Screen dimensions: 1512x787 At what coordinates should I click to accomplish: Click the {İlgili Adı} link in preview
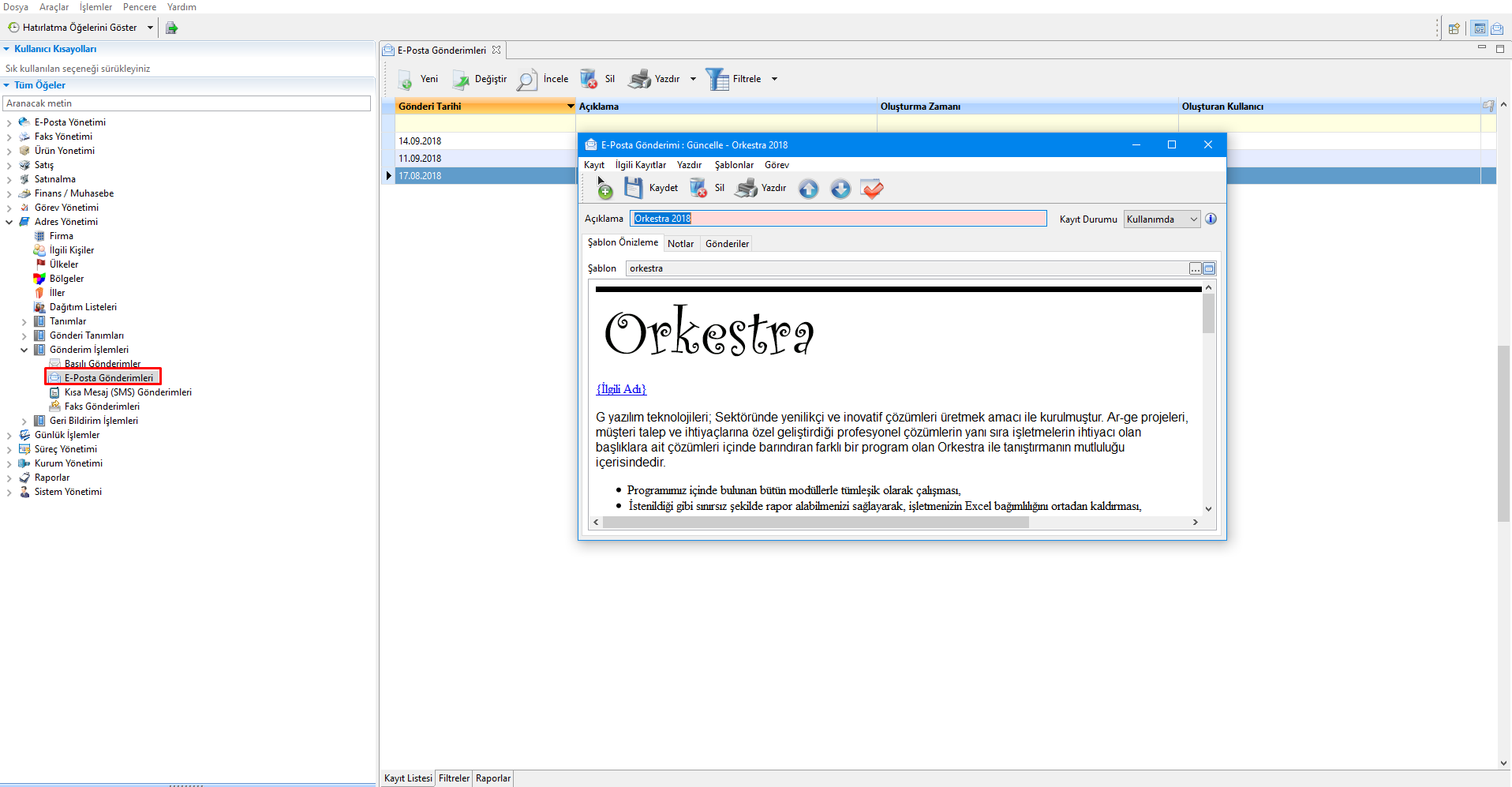tap(621, 389)
